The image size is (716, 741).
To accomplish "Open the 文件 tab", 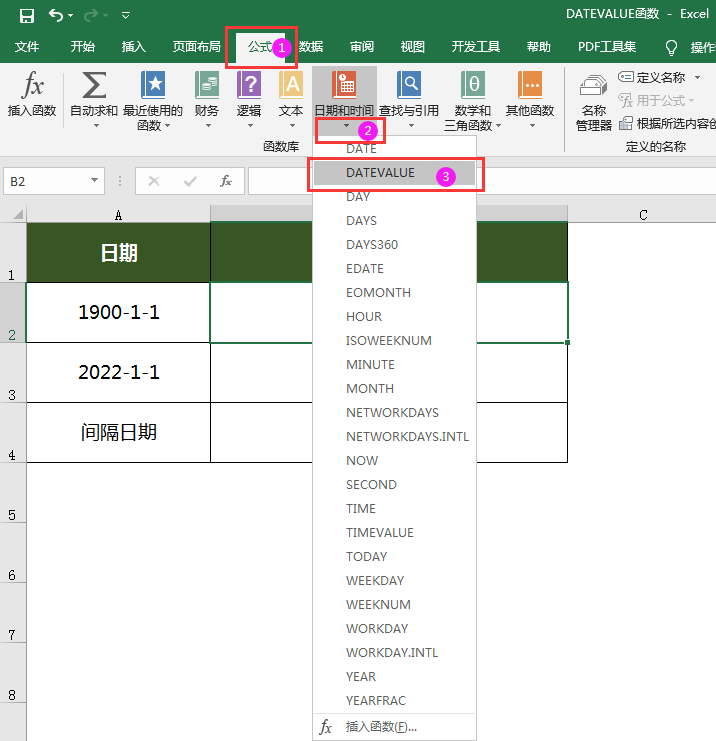I will tap(27, 46).
